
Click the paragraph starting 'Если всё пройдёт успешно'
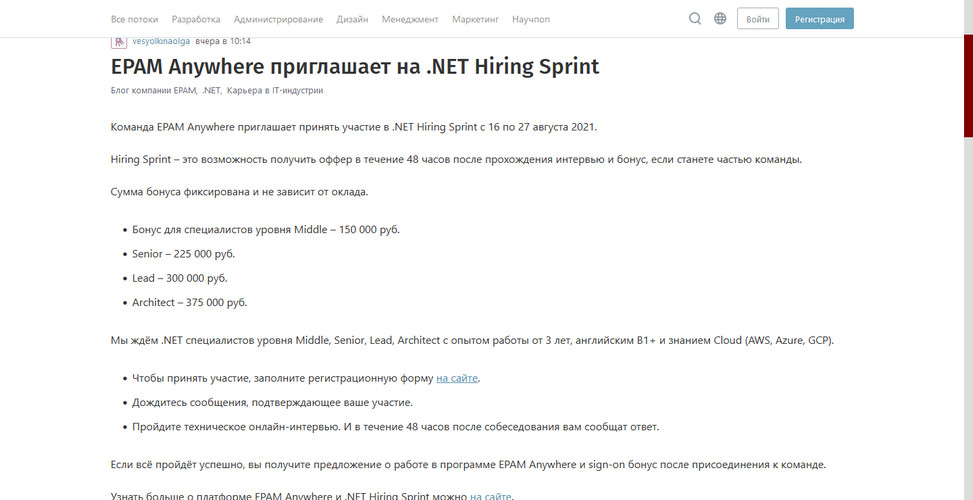pos(469,465)
